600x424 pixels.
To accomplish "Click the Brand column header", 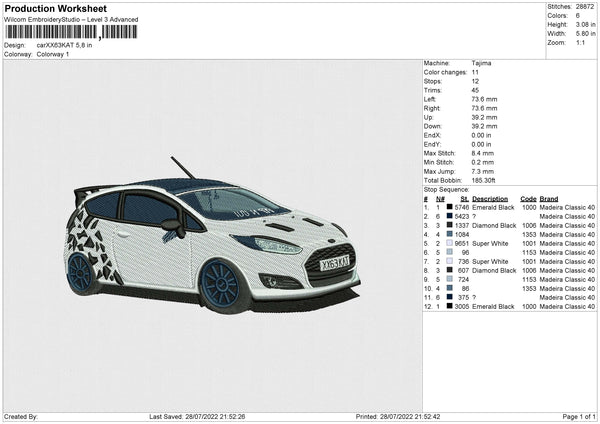I will (x=549, y=199).
